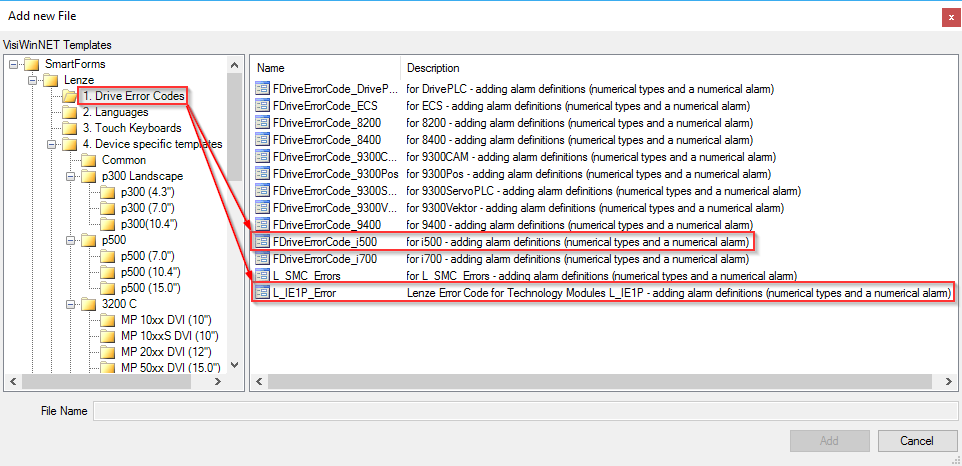The width and height of the screenshot is (962, 466).
Task: Select MP 50xx DVI (15.0") tree item
Action: click(x=170, y=368)
